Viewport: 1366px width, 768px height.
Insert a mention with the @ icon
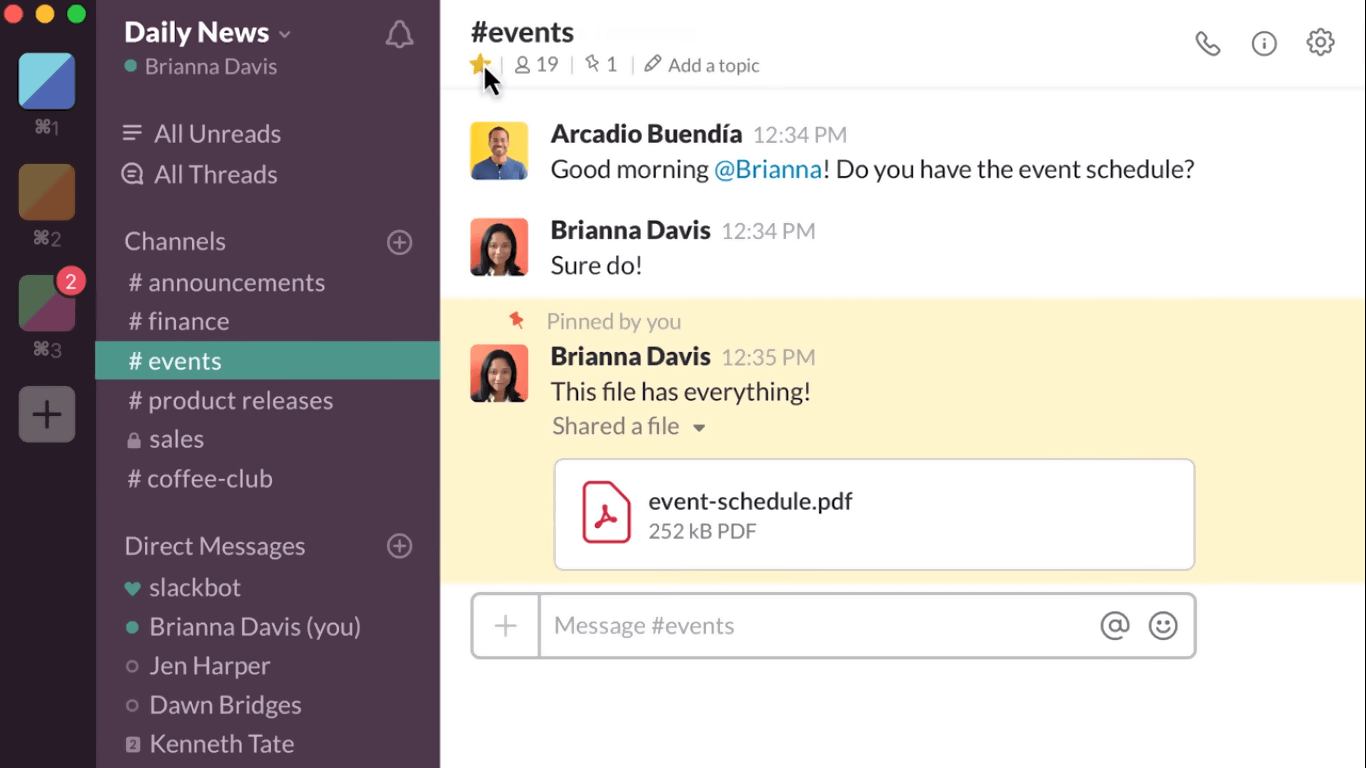tap(1114, 626)
